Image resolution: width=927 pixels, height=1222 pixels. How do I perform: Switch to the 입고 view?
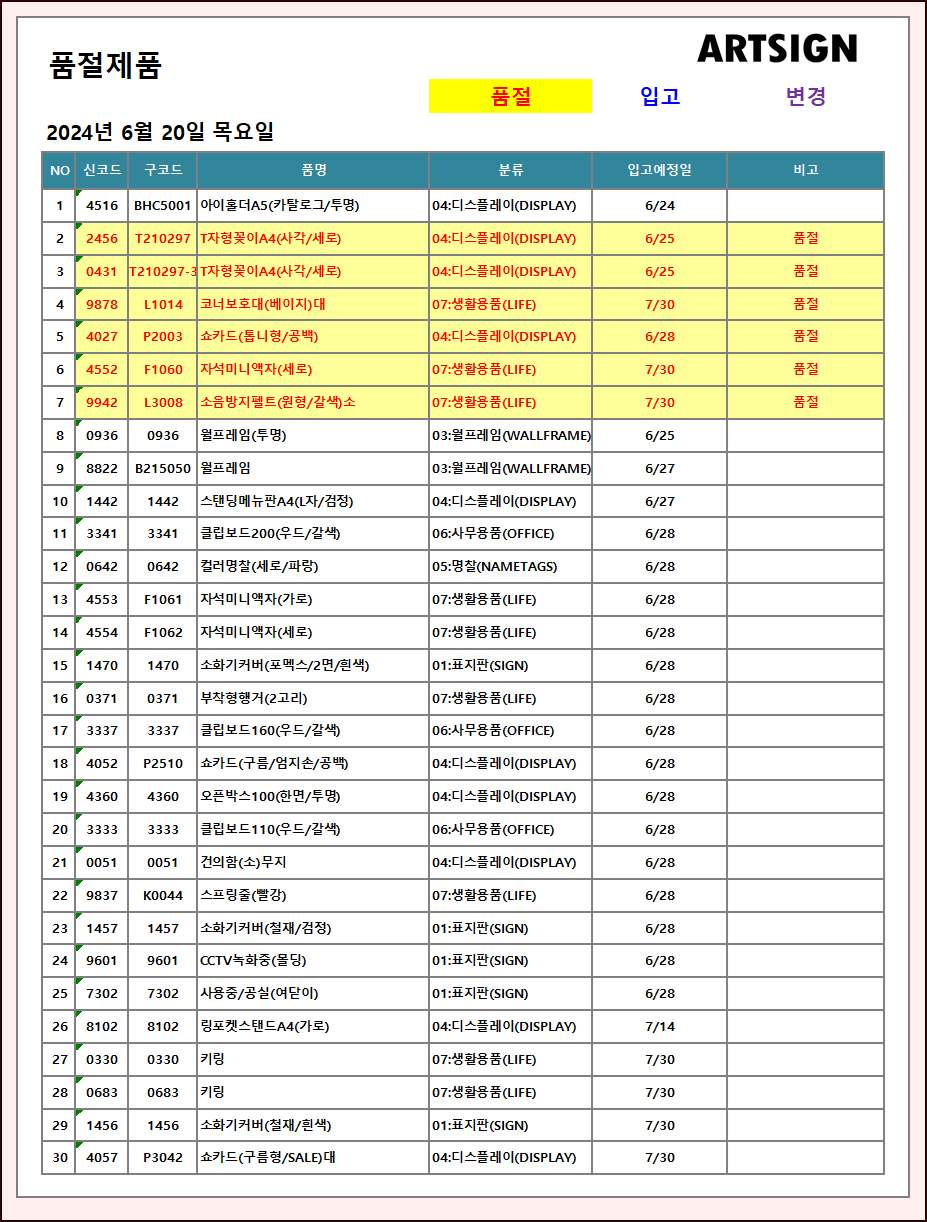coord(660,96)
